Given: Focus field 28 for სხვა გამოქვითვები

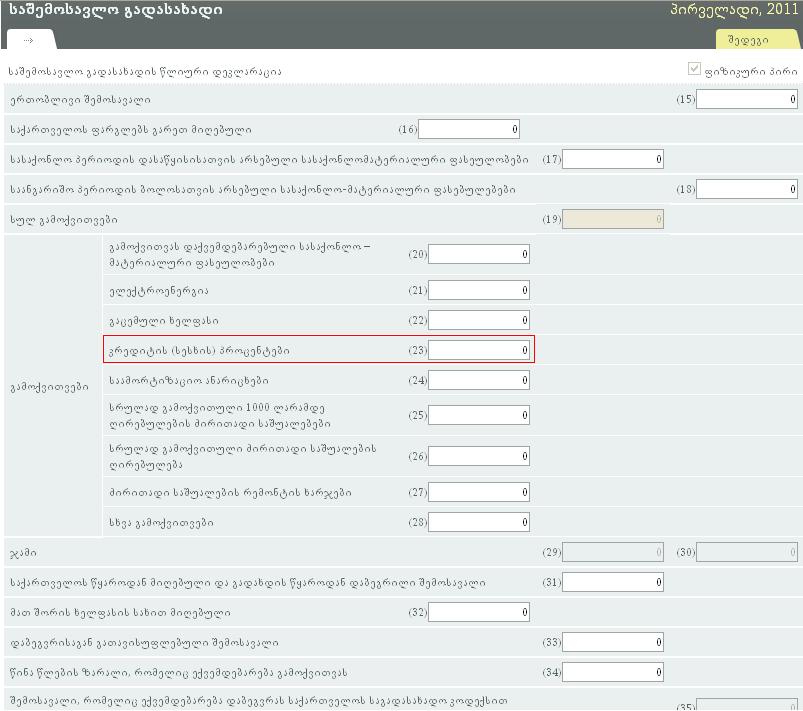Looking at the screenshot, I should click(x=478, y=522).
